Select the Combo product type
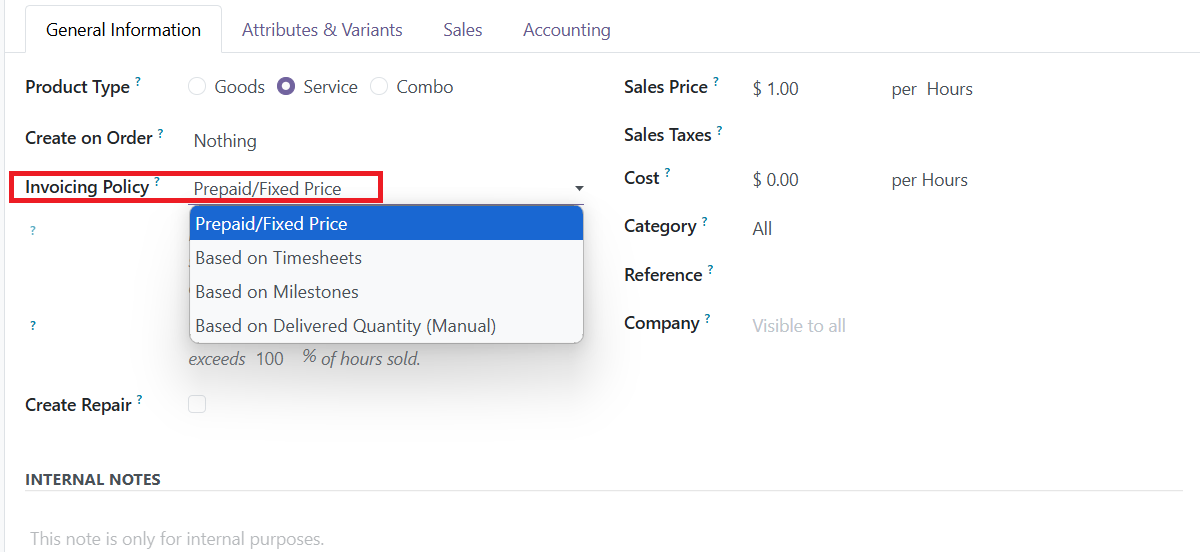This screenshot has width=1200, height=552. tap(379, 87)
